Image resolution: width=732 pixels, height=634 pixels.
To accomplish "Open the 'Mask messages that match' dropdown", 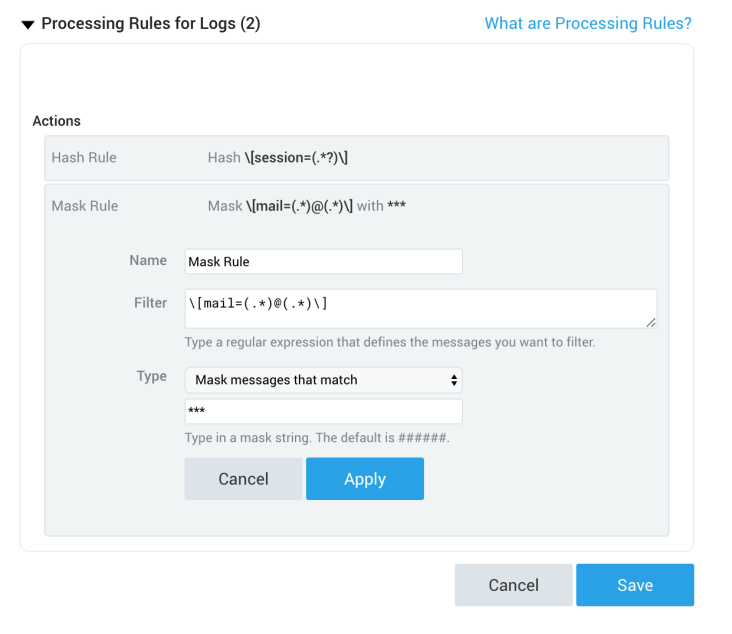I will point(323,380).
